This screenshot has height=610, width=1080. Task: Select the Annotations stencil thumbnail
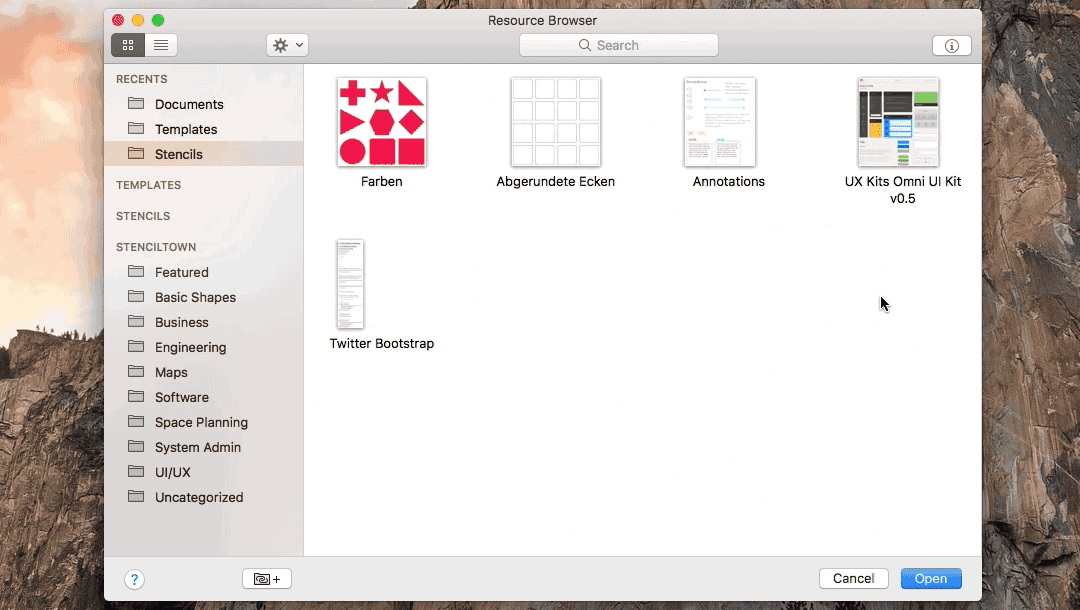720,122
